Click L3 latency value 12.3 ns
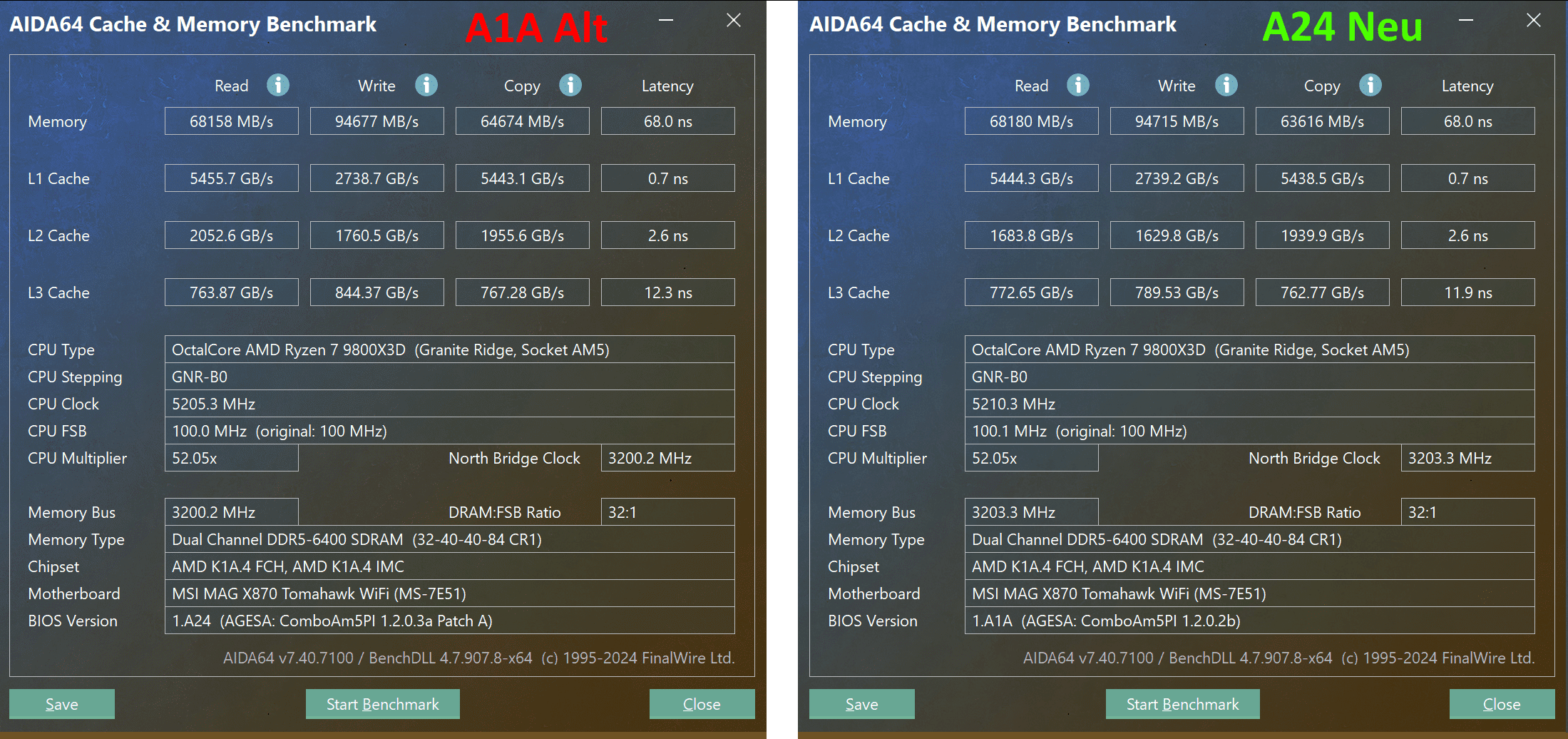This screenshot has height=739, width=1568. [668, 292]
